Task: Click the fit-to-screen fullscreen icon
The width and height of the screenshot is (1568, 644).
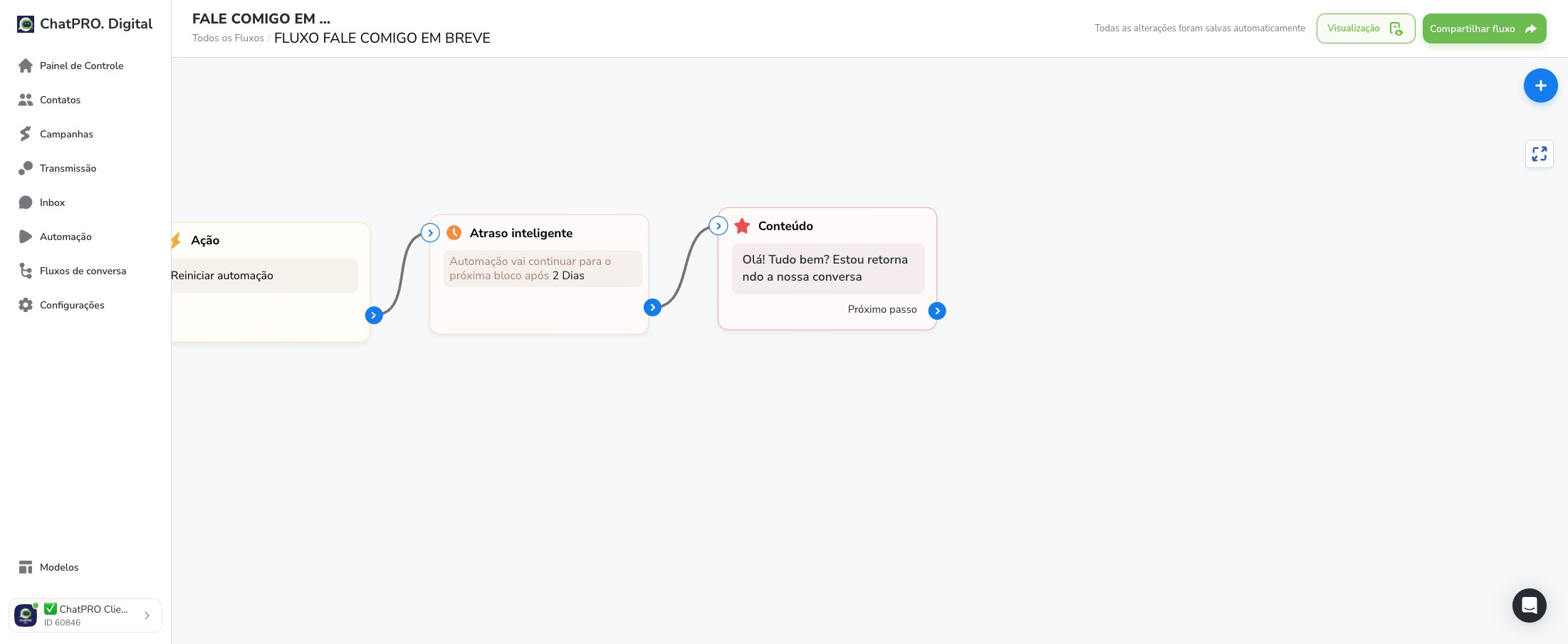Action: point(1540,154)
